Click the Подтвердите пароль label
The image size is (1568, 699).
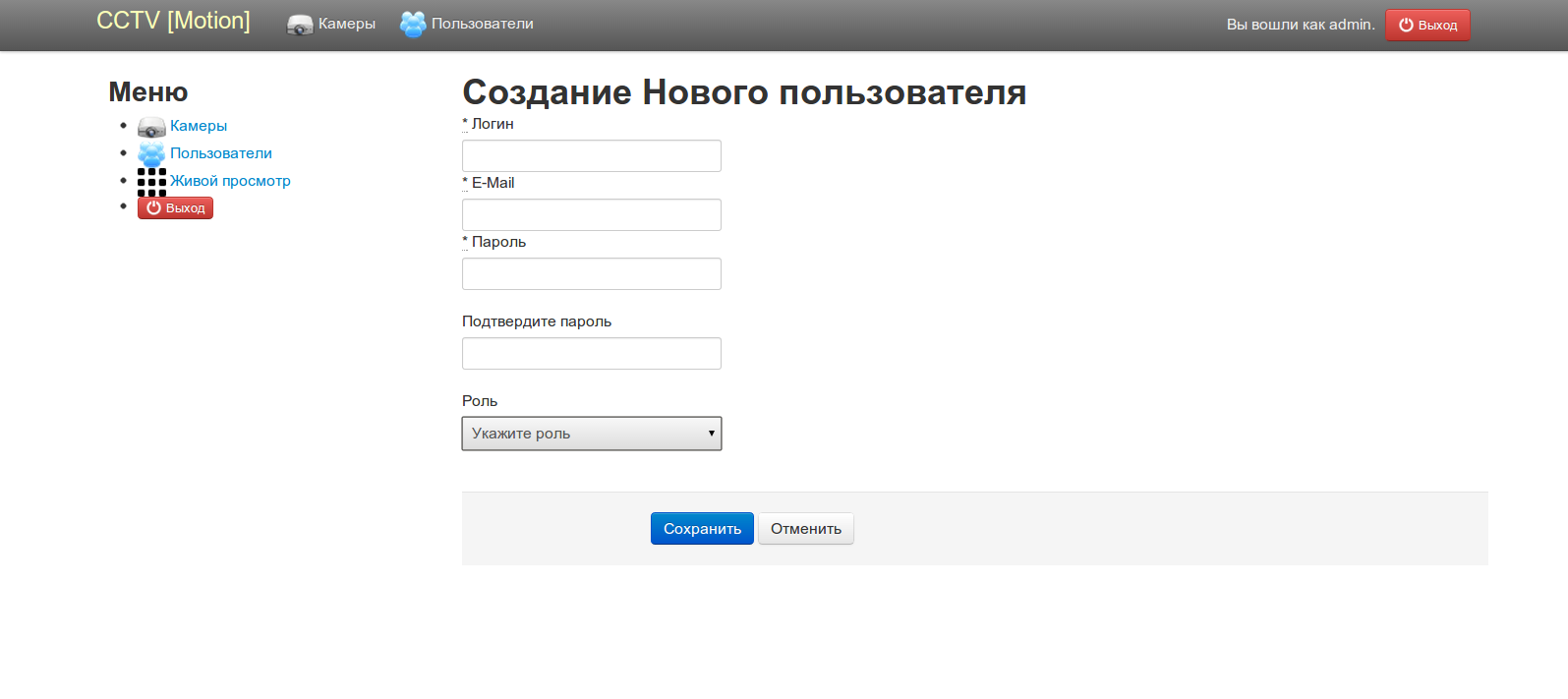point(537,321)
